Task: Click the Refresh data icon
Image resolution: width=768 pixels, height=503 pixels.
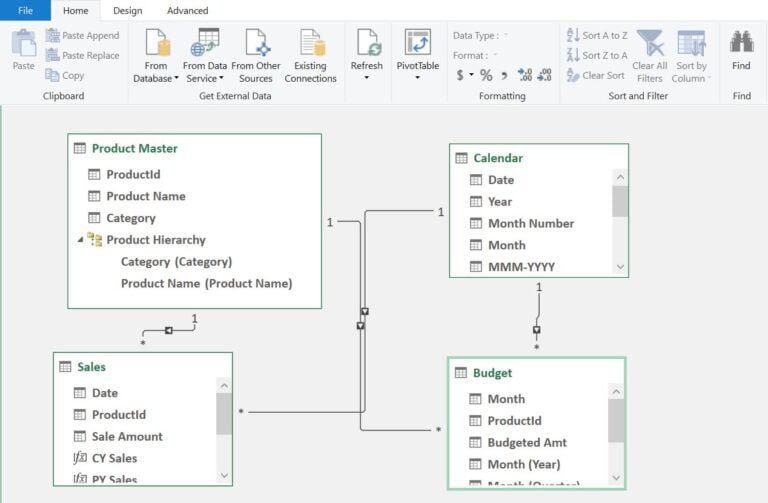Action: [x=367, y=44]
